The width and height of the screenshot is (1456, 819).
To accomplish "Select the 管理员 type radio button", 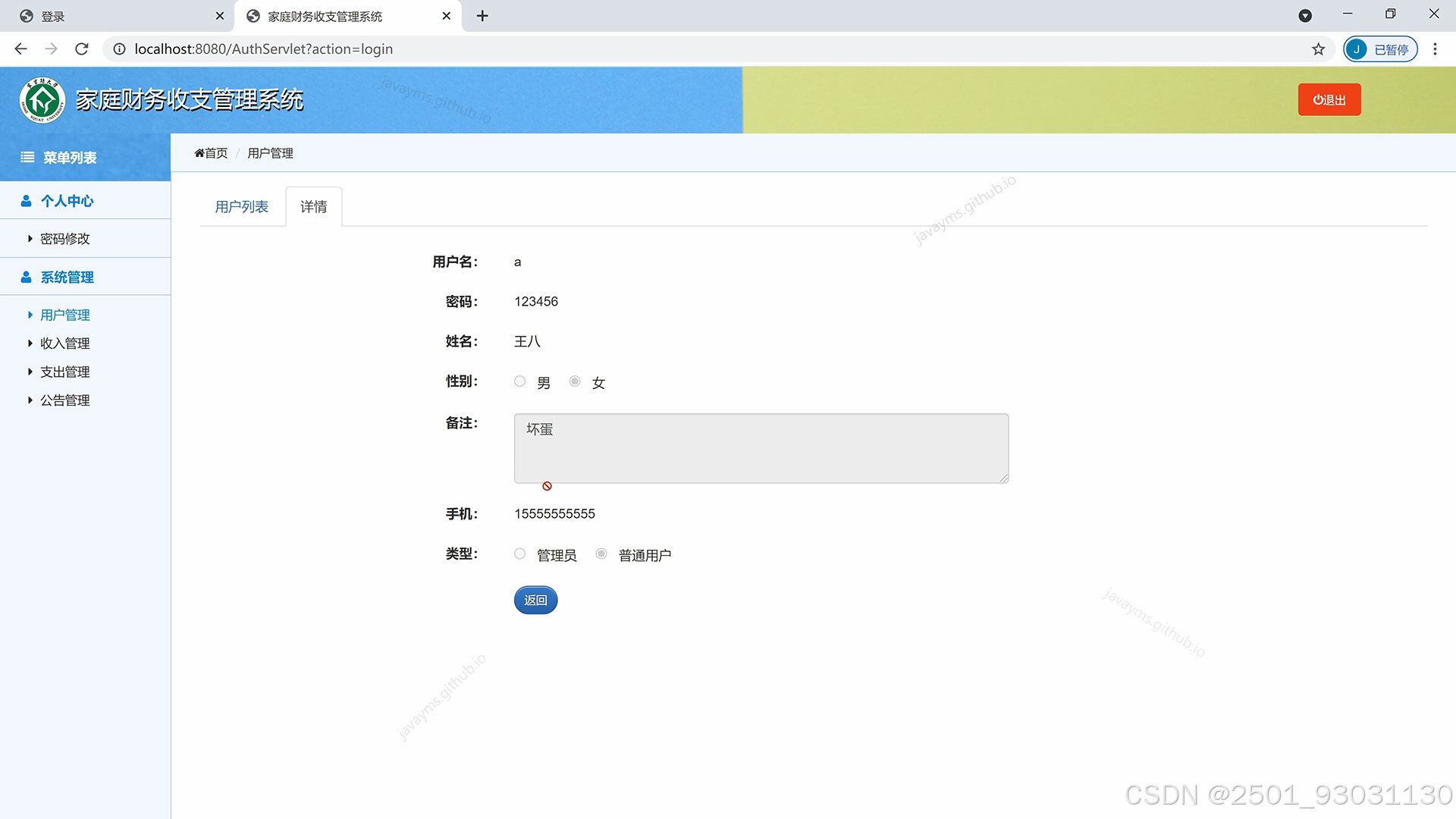I will click(519, 554).
